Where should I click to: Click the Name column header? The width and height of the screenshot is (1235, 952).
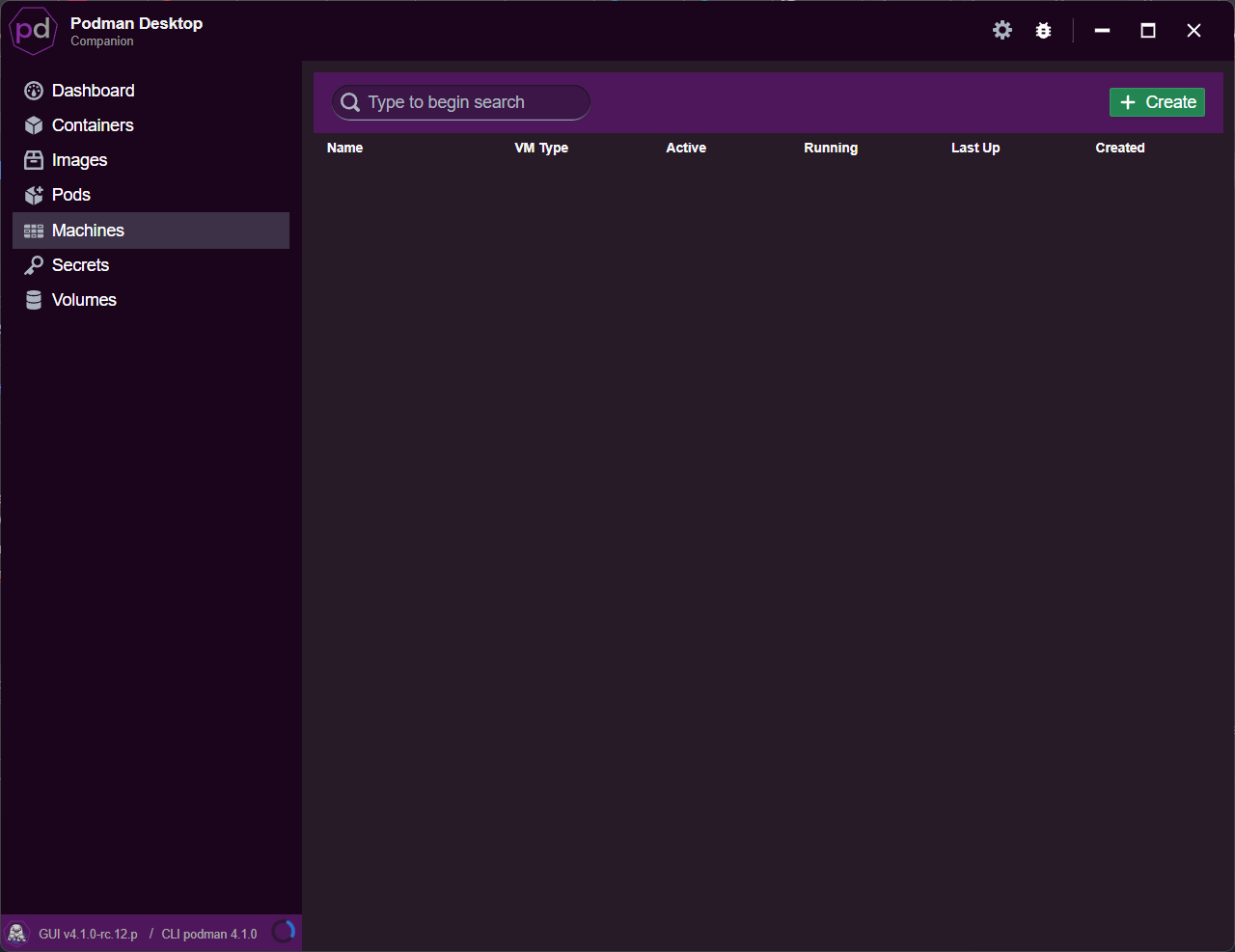tap(344, 148)
